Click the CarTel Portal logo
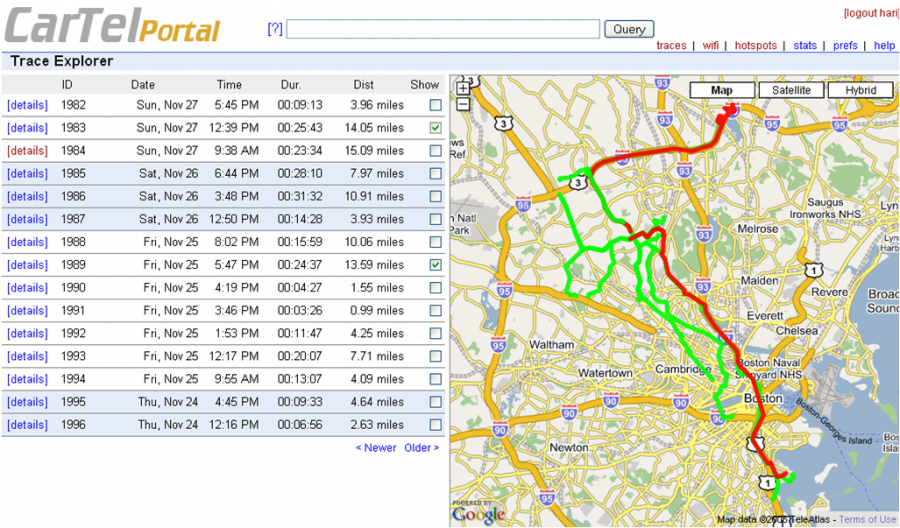The width and height of the screenshot is (900, 528). (x=112, y=26)
